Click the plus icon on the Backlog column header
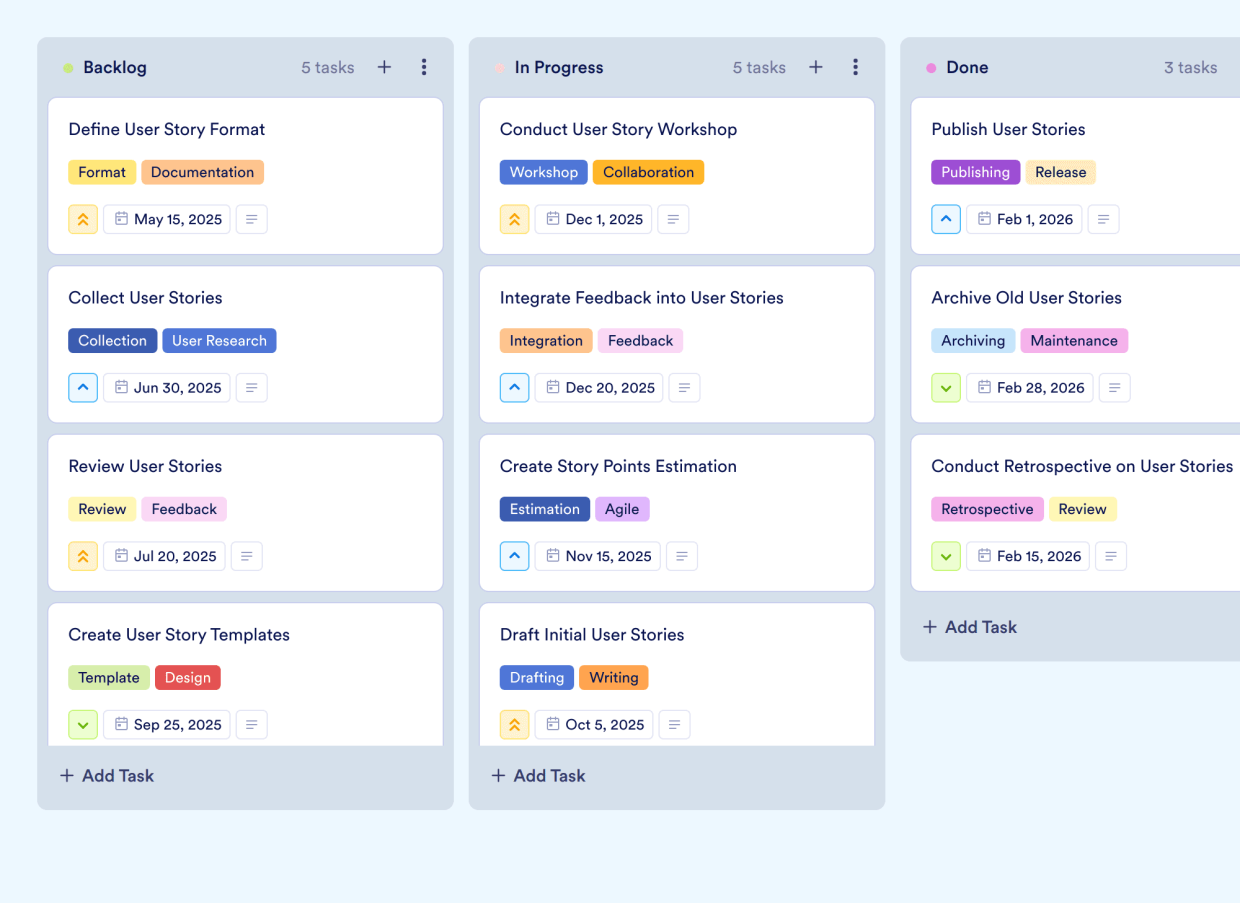 pos(384,67)
